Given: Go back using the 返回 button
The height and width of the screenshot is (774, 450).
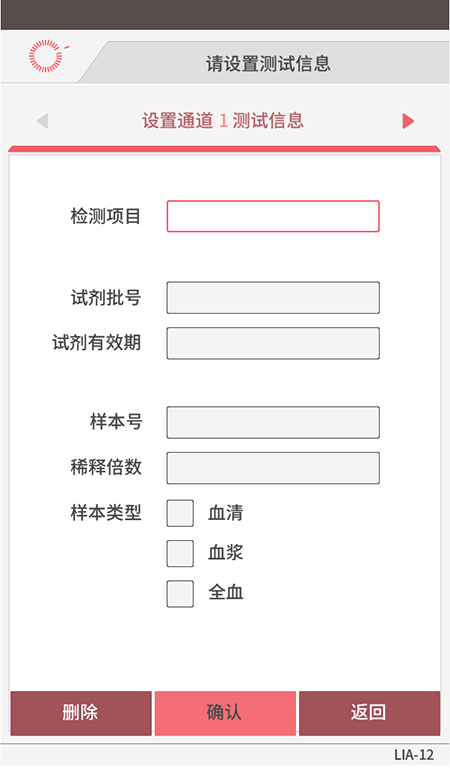Looking at the screenshot, I should [369, 713].
